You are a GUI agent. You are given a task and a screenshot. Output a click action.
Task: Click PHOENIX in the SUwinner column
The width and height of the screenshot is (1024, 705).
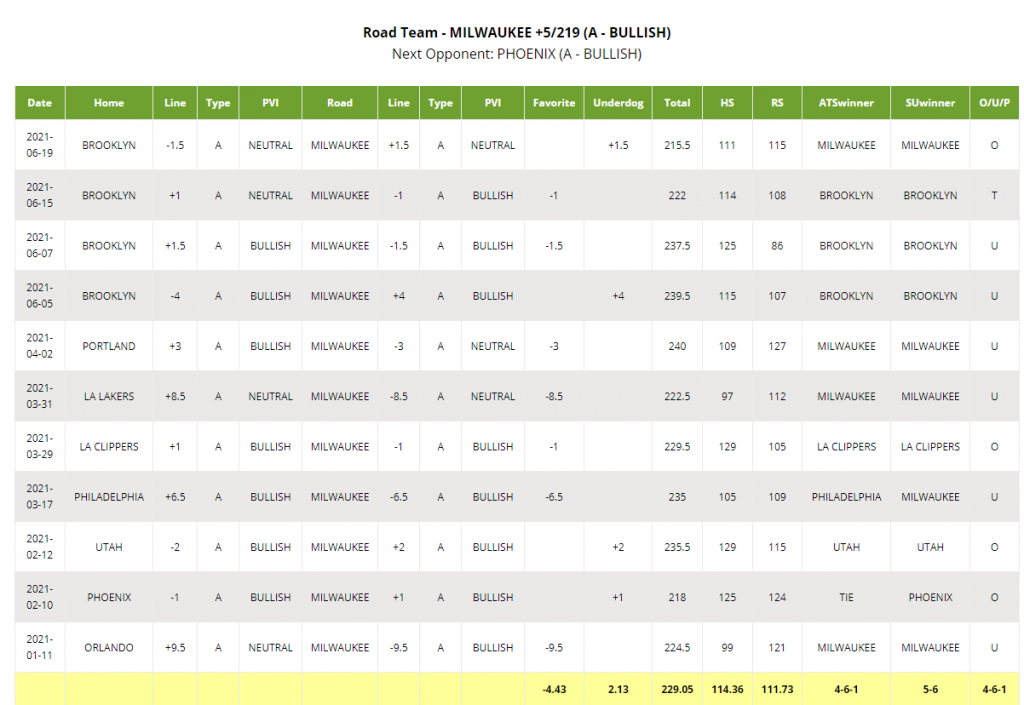click(930, 597)
